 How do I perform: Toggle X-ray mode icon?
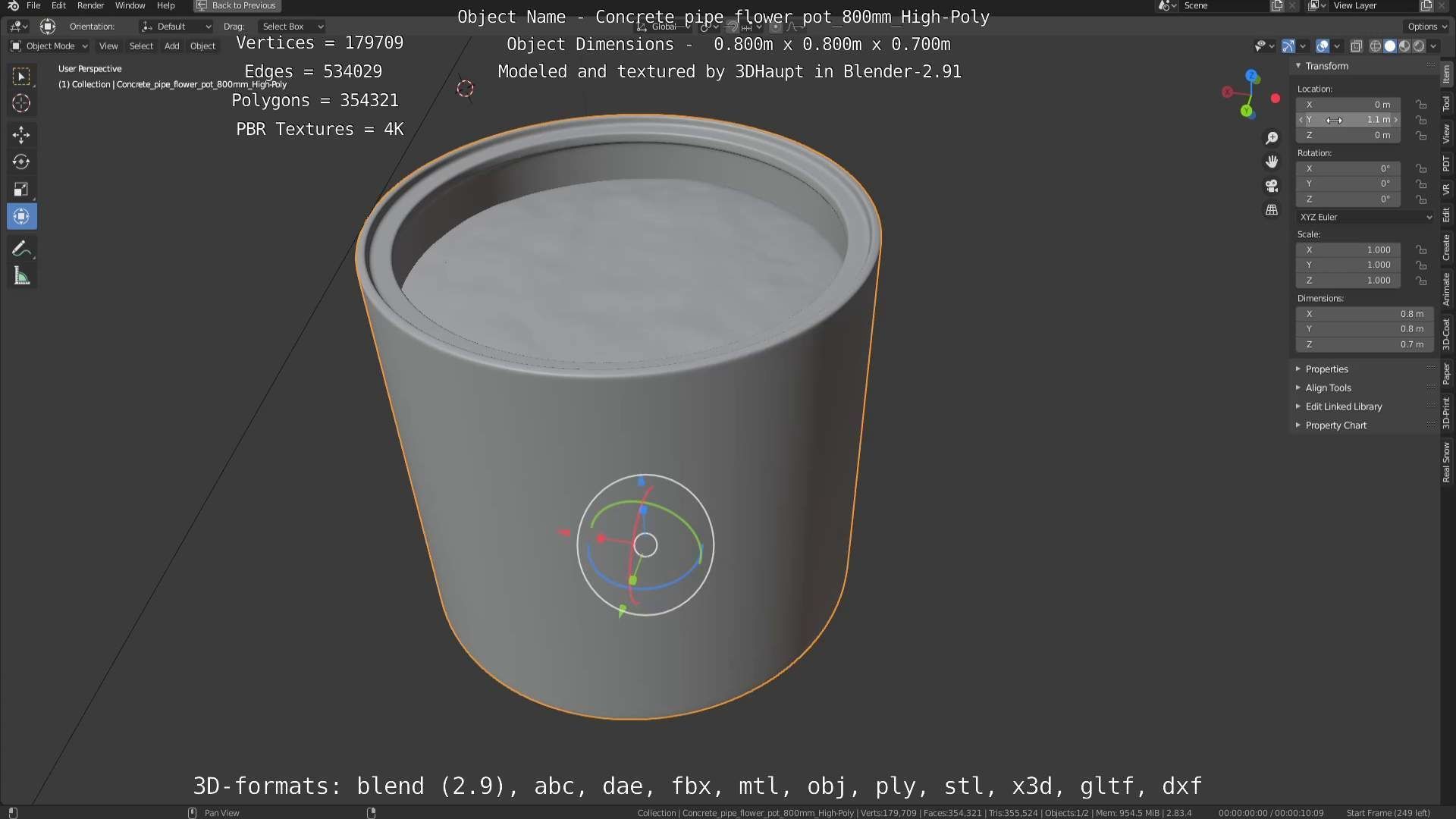point(1357,46)
